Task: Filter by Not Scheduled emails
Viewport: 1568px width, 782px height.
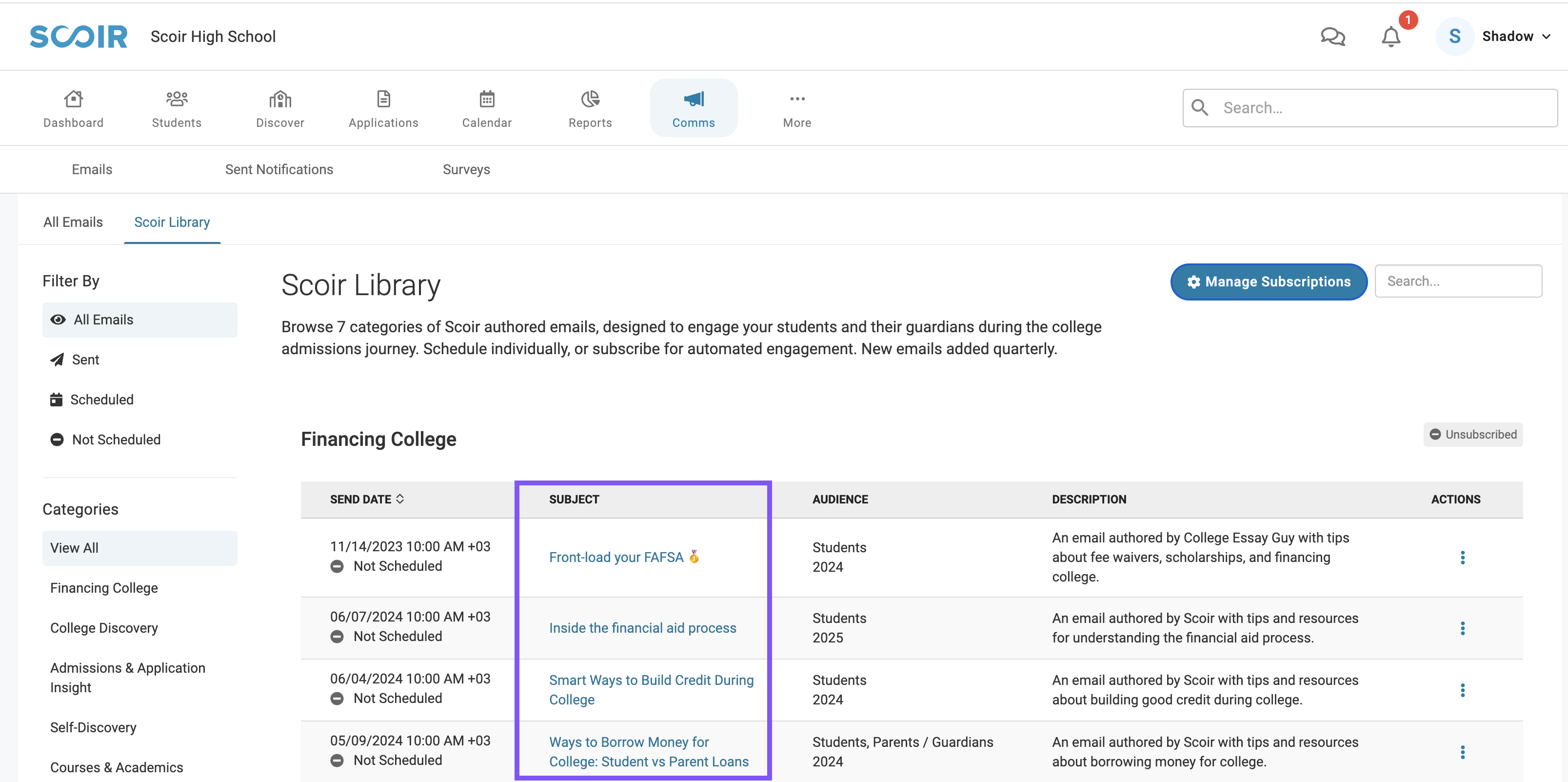Action: [140, 440]
